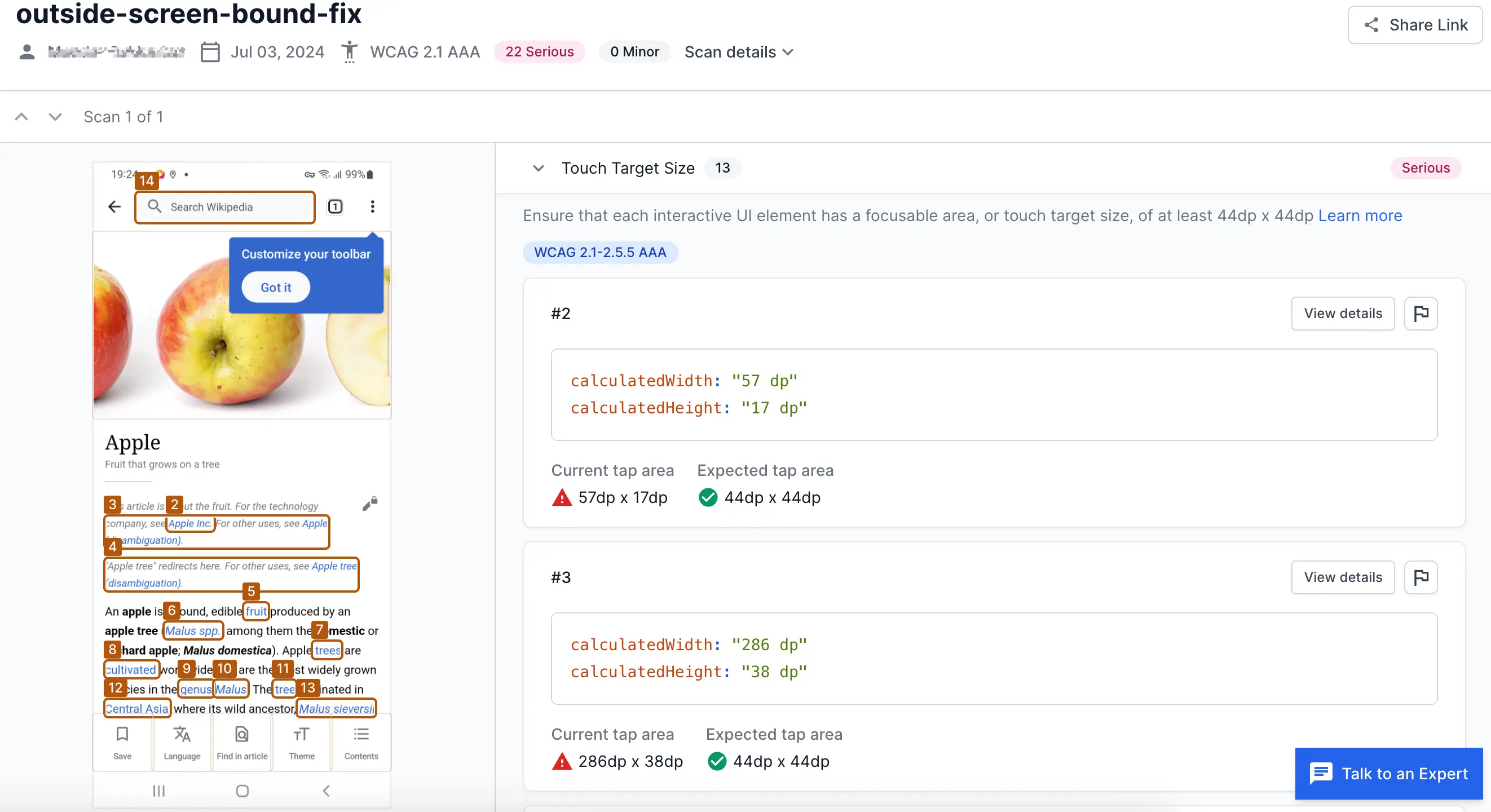Click the tabs counter icon in phone preview
This screenshot has width=1491, height=812.
tap(335, 206)
